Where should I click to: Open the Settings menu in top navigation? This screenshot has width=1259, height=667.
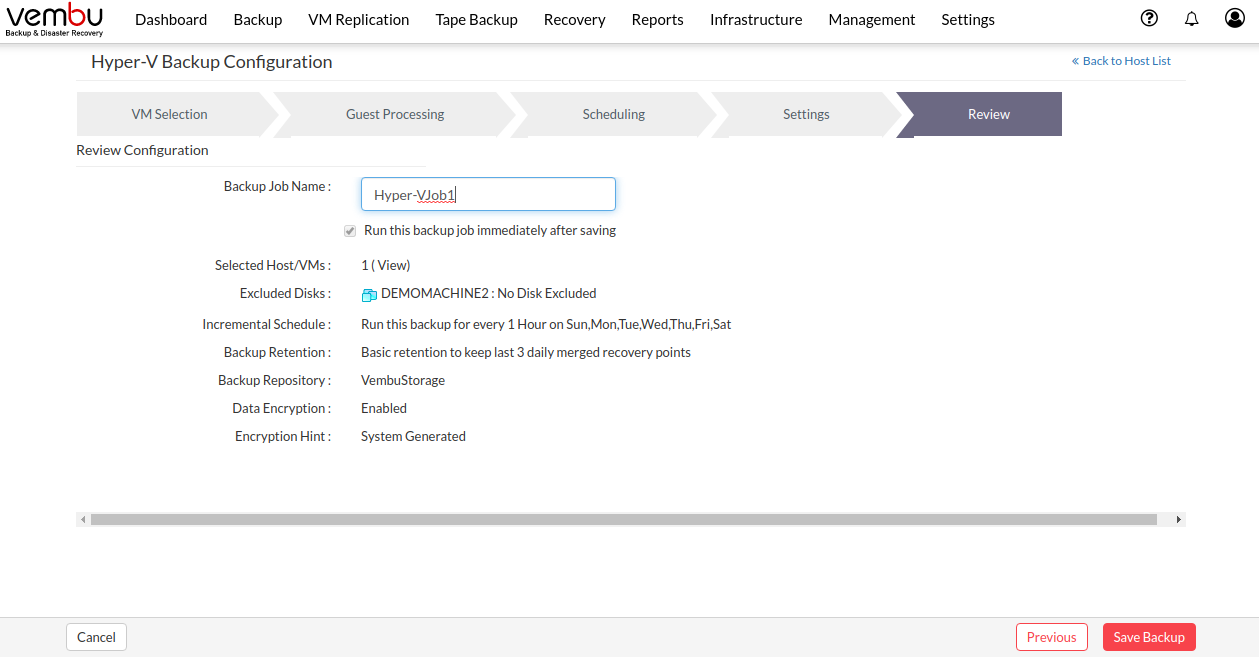[968, 20]
